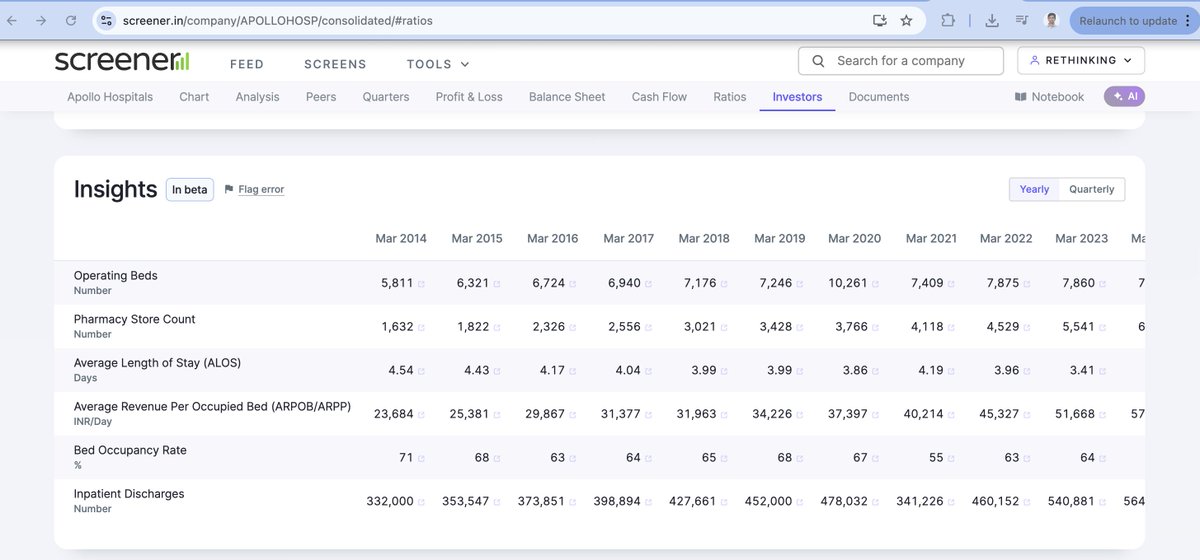This screenshot has width=1200, height=560.
Task: Click the Insights section heading
Action: pyautogui.click(x=115, y=189)
